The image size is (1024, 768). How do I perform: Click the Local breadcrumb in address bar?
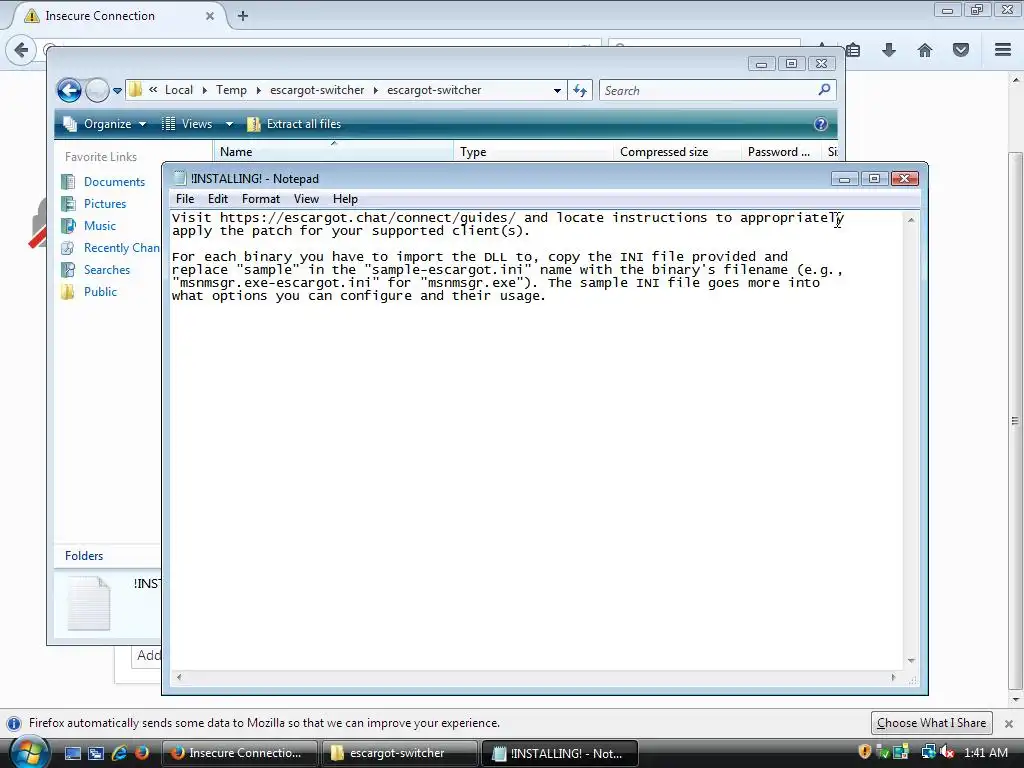click(x=178, y=90)
